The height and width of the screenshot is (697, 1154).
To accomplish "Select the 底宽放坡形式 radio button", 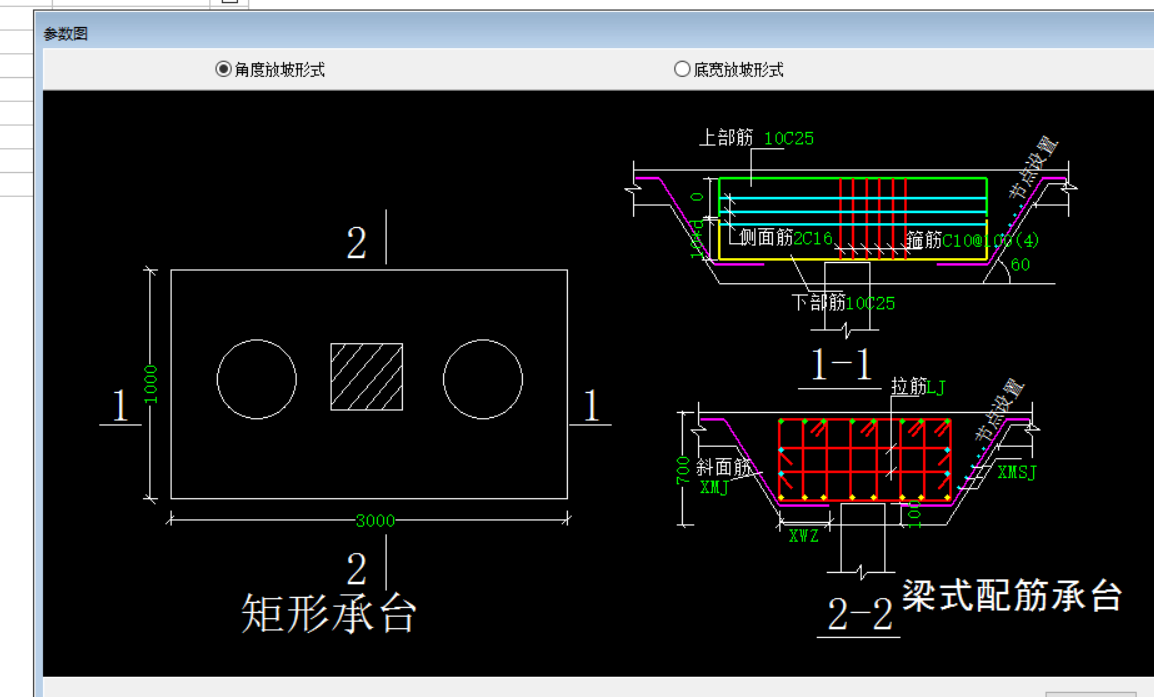I will (x=682, y=69).
